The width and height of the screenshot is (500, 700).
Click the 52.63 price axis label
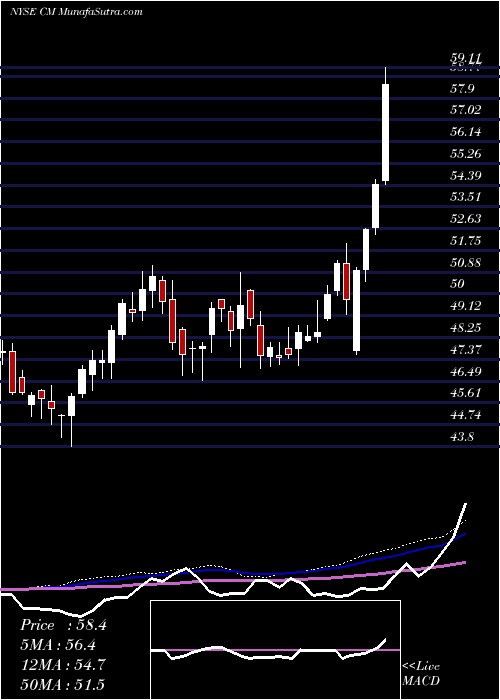[466, 219]
